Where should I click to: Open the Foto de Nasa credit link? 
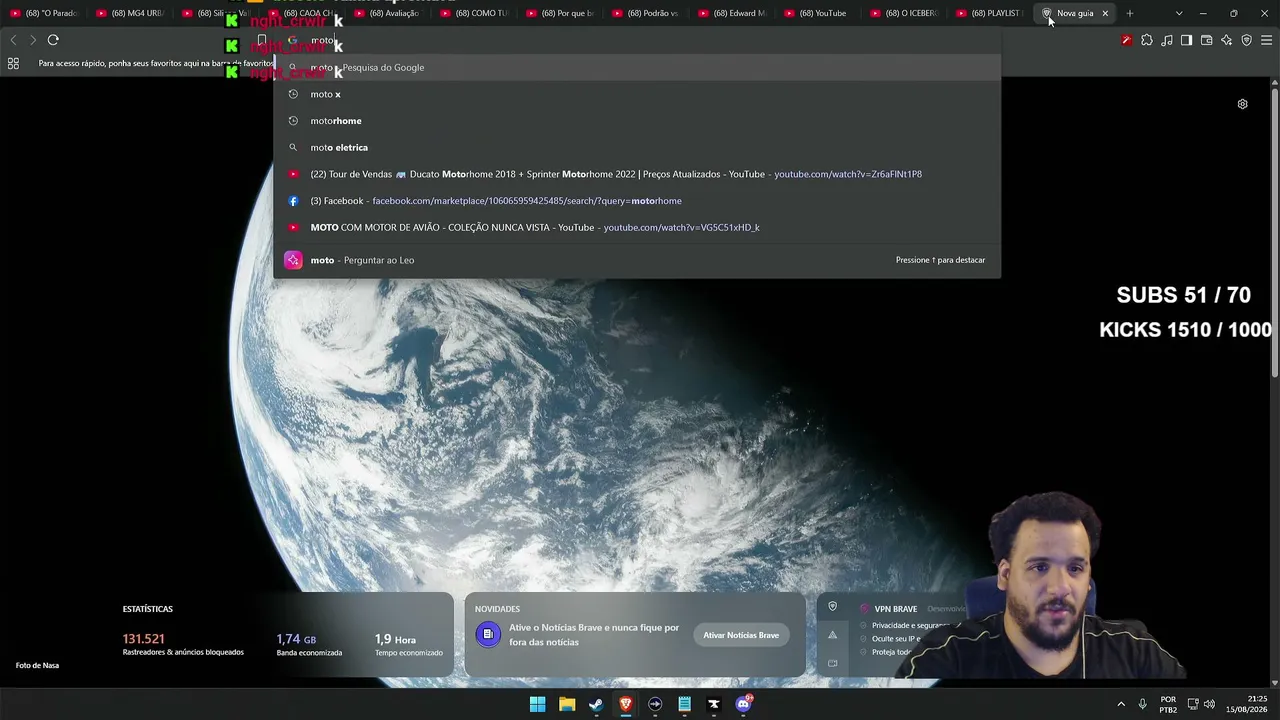pyautogui.click(x=37, y=665)
